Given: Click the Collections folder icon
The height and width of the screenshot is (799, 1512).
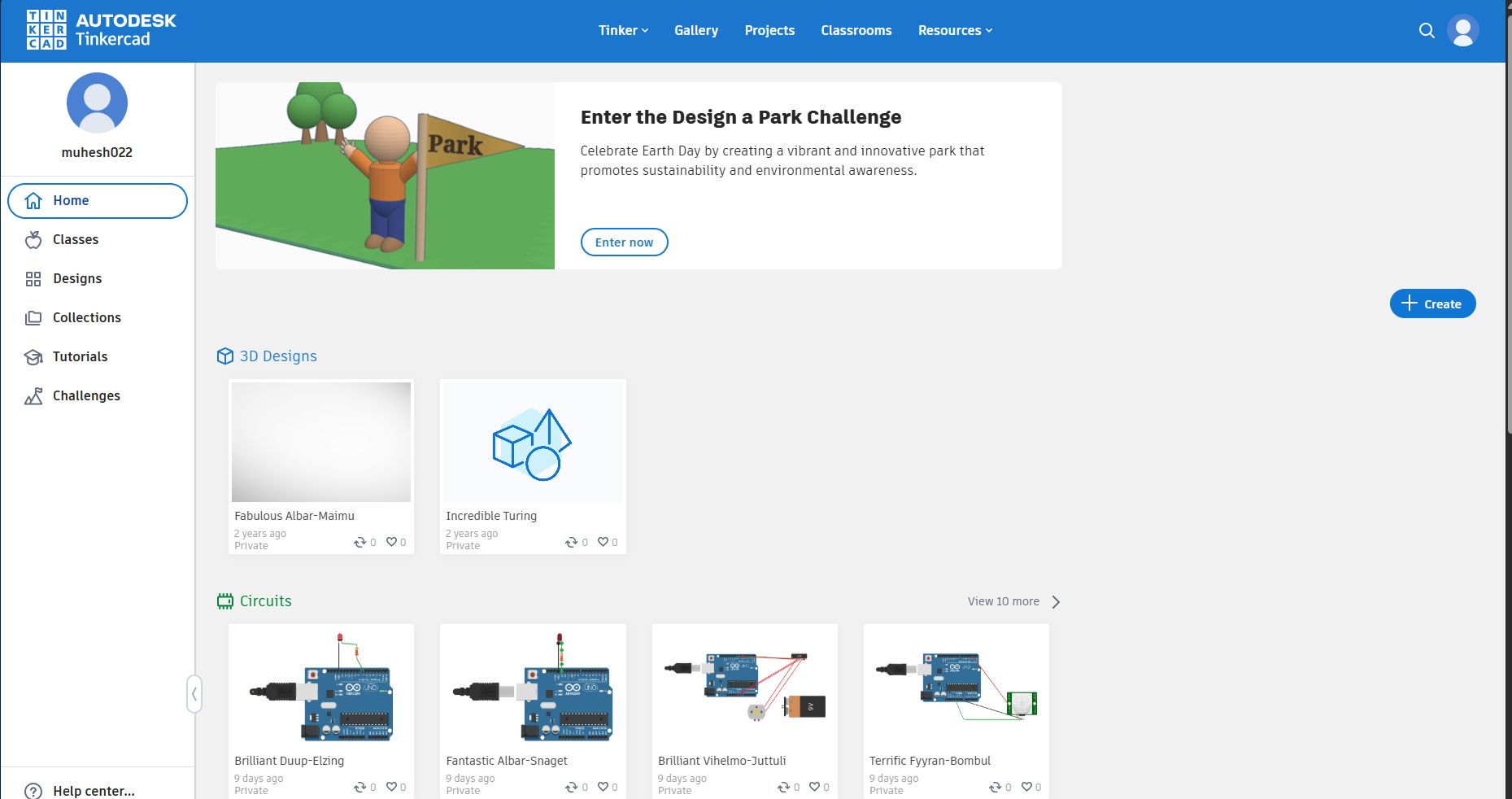Looking at the screenshot, I should (33, 318).
